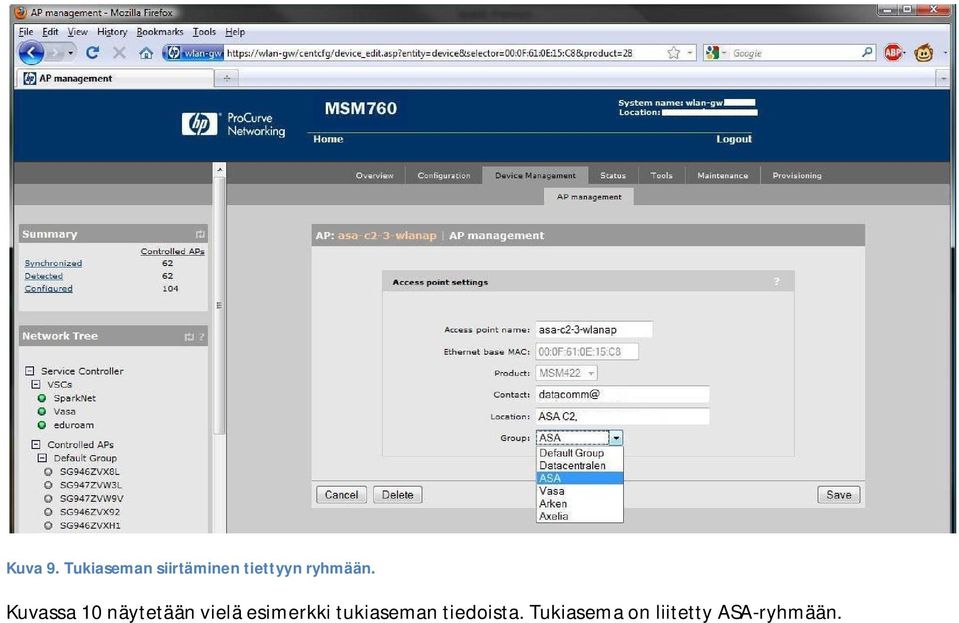Viewport: 959px width, 623px height.
Task: Click the Network Tree refresh icon
Action: [189, 337]
